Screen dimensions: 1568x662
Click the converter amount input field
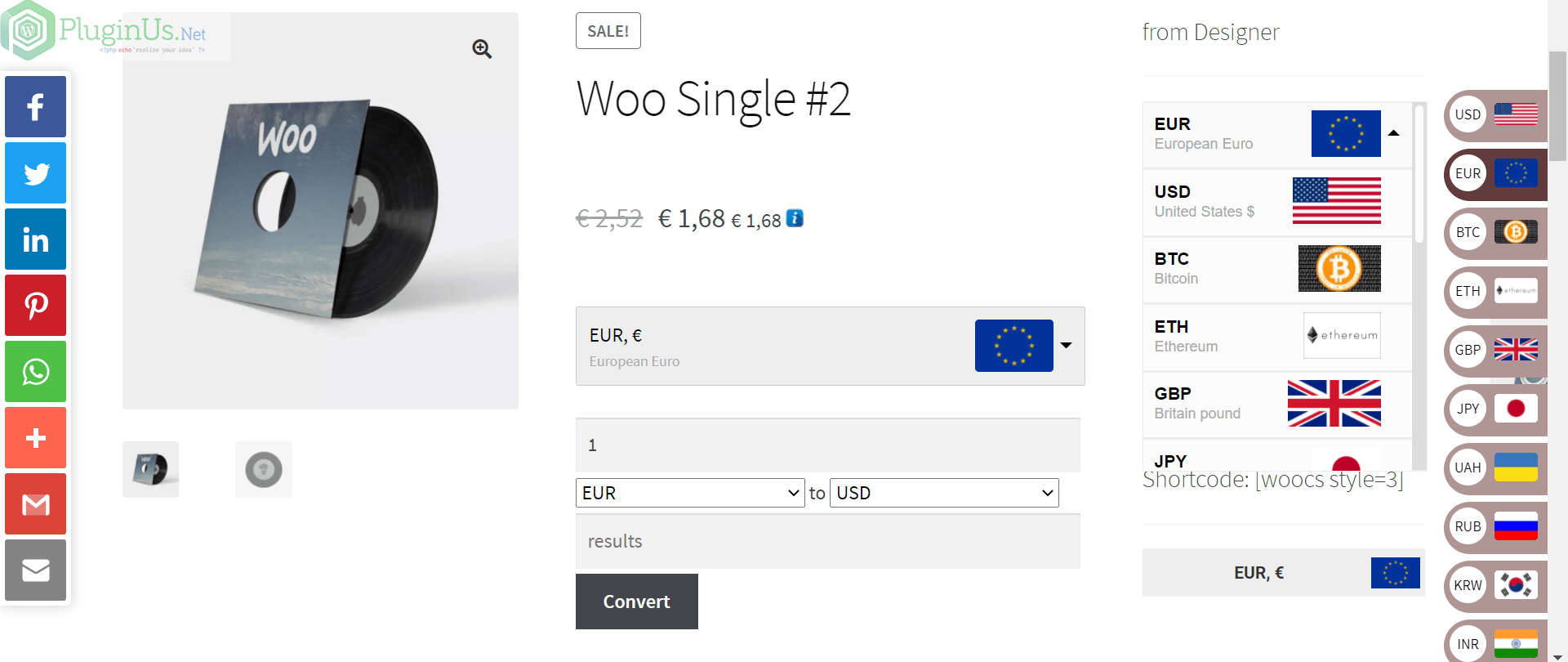coord(827,445)
